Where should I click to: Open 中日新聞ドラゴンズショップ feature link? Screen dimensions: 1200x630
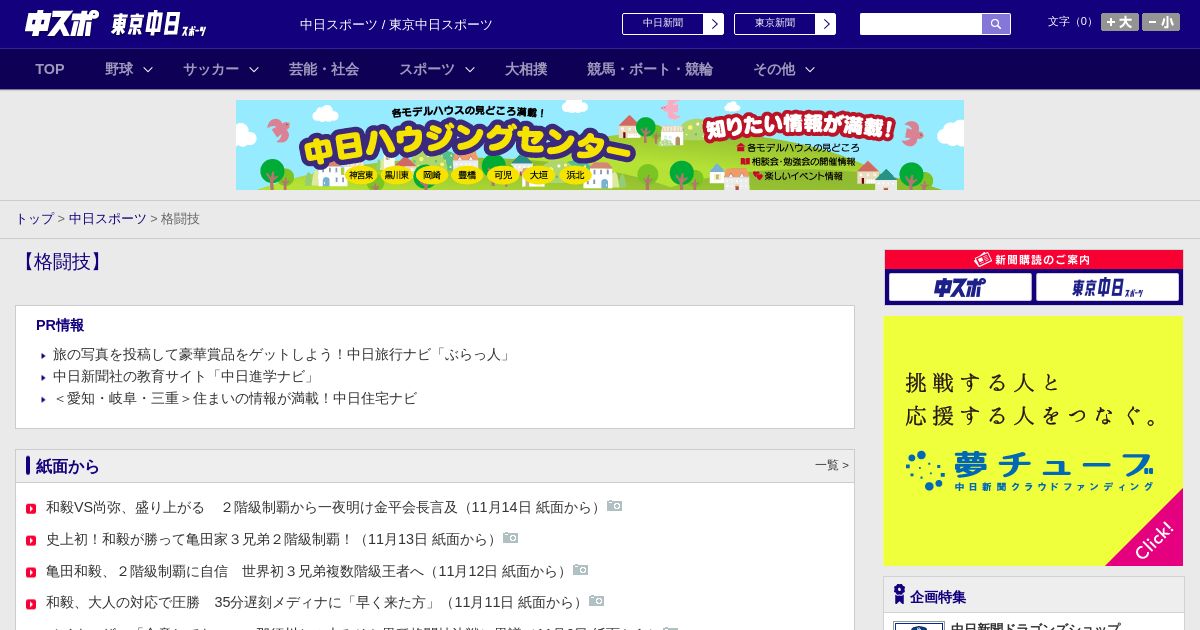[1035, 627]
